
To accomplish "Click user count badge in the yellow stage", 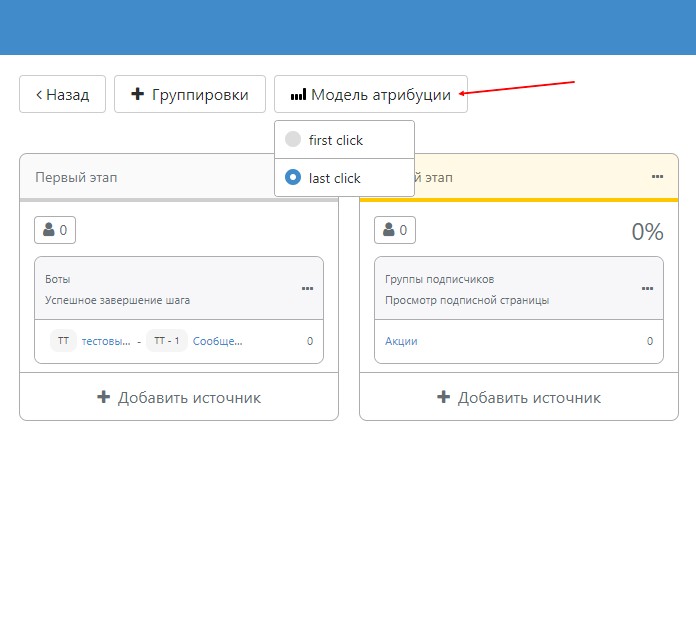I will point(395,230).
